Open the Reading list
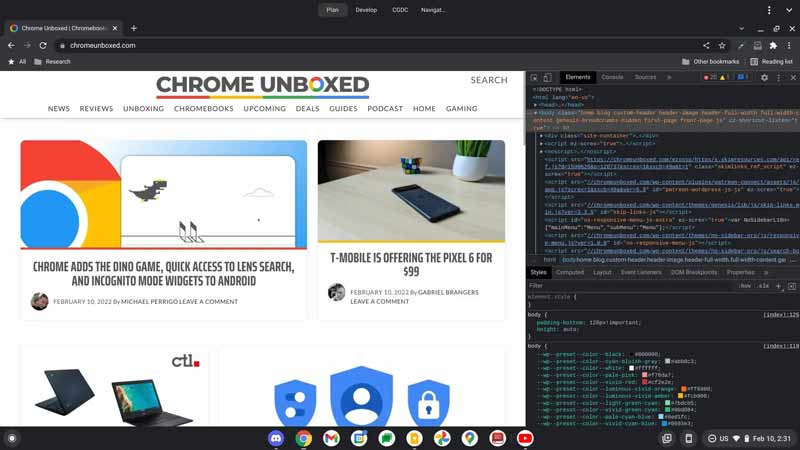Viewport: 800px width, 450px height. pyautogui.click(x=771, y=61)
